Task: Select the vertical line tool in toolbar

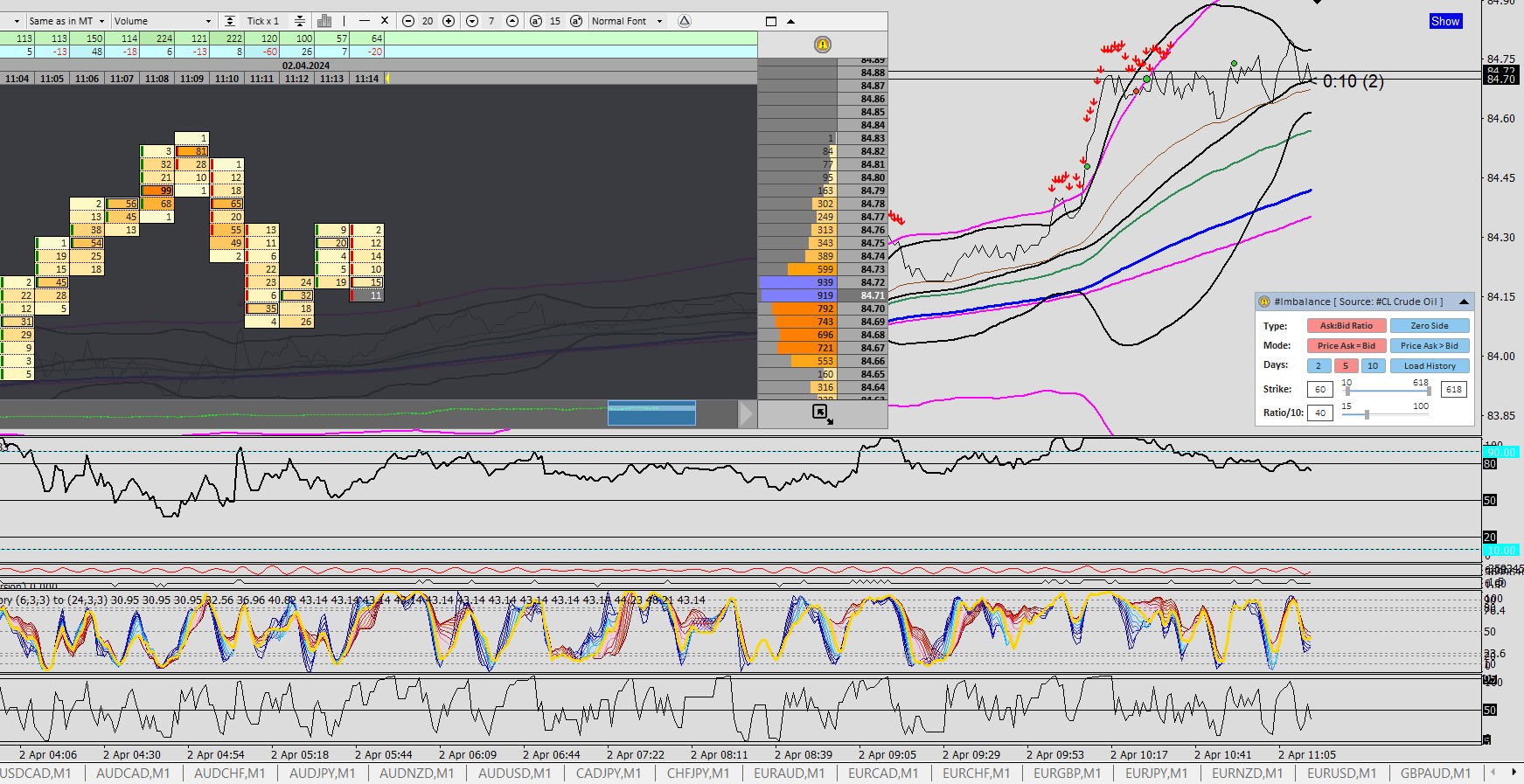Action: [344, 21]
